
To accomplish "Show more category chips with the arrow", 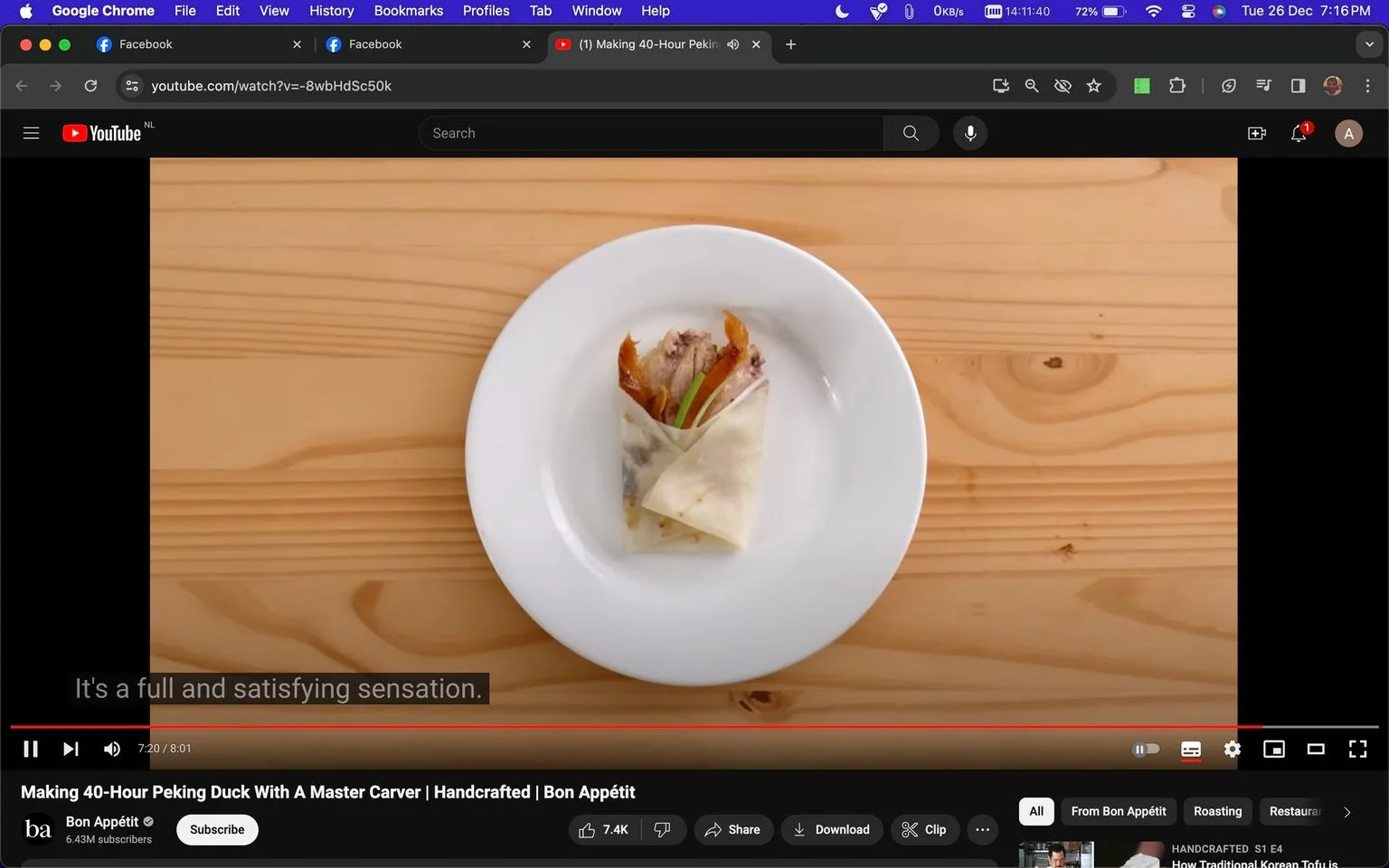I will [x=1346, y=812].
